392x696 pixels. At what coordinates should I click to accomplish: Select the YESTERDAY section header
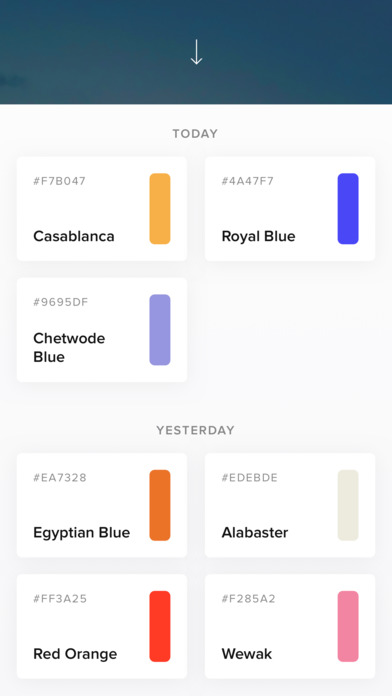(195, 430)
